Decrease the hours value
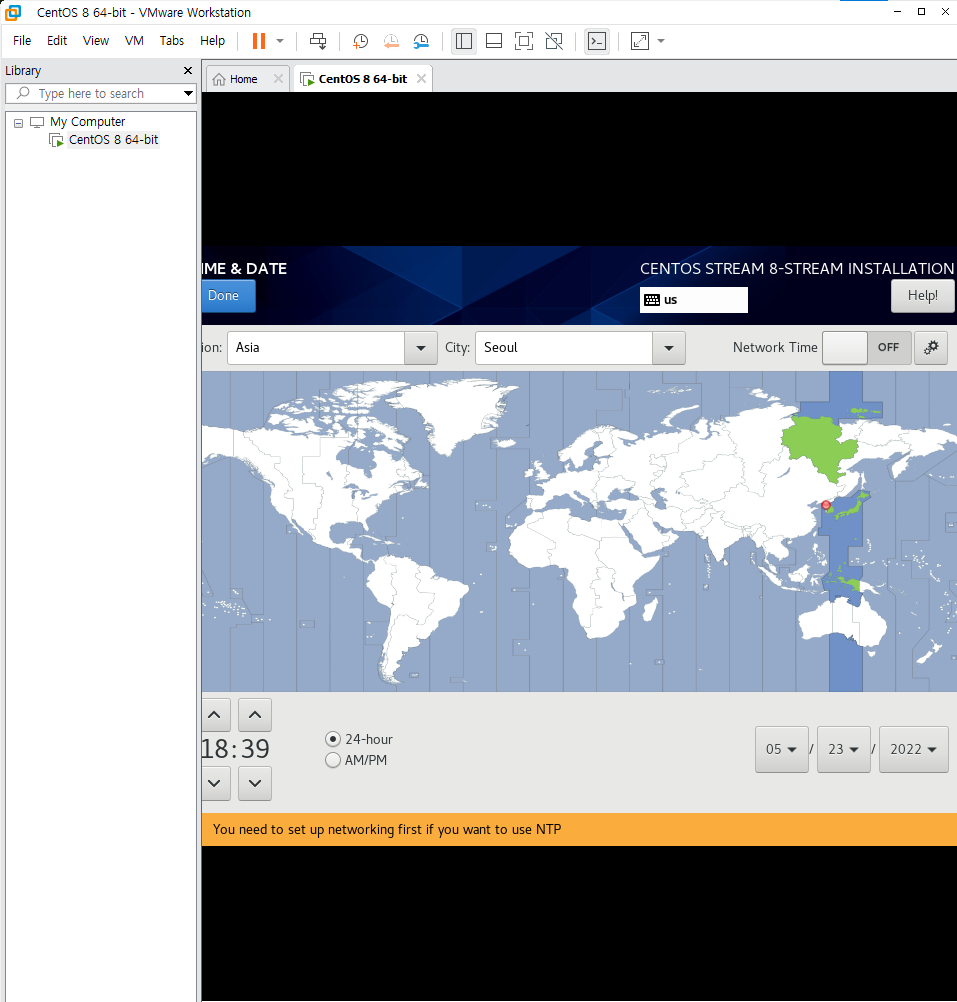This screenshot has height=1002, width=957. pyautogui.click(x=215, y=783)
